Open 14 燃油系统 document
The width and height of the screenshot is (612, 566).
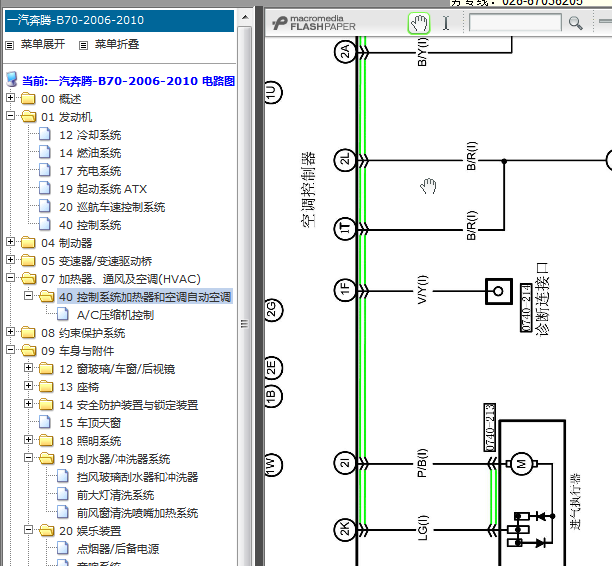pyautogui.click(x=90, y=153)
